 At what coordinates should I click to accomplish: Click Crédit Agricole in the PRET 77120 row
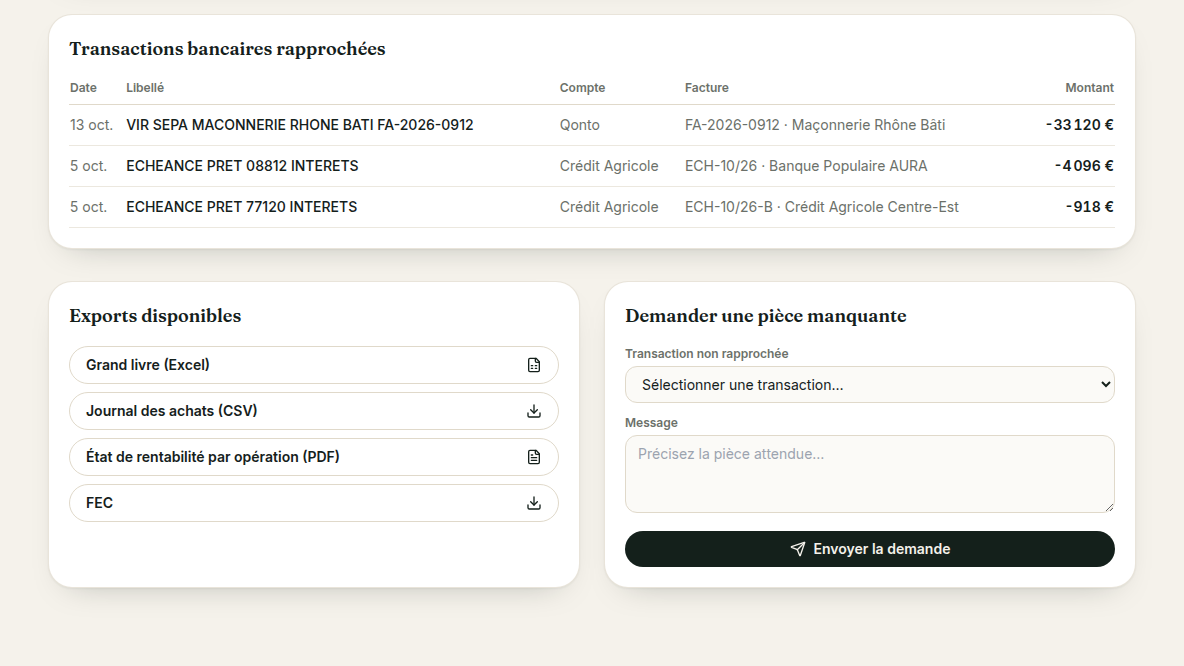coord(609,207)
